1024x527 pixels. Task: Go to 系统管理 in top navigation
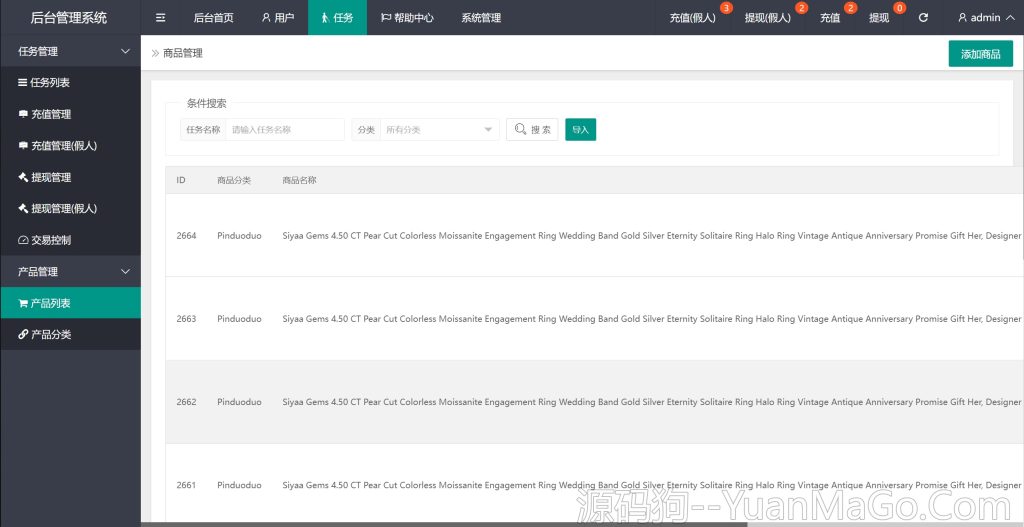pos(481,17)
